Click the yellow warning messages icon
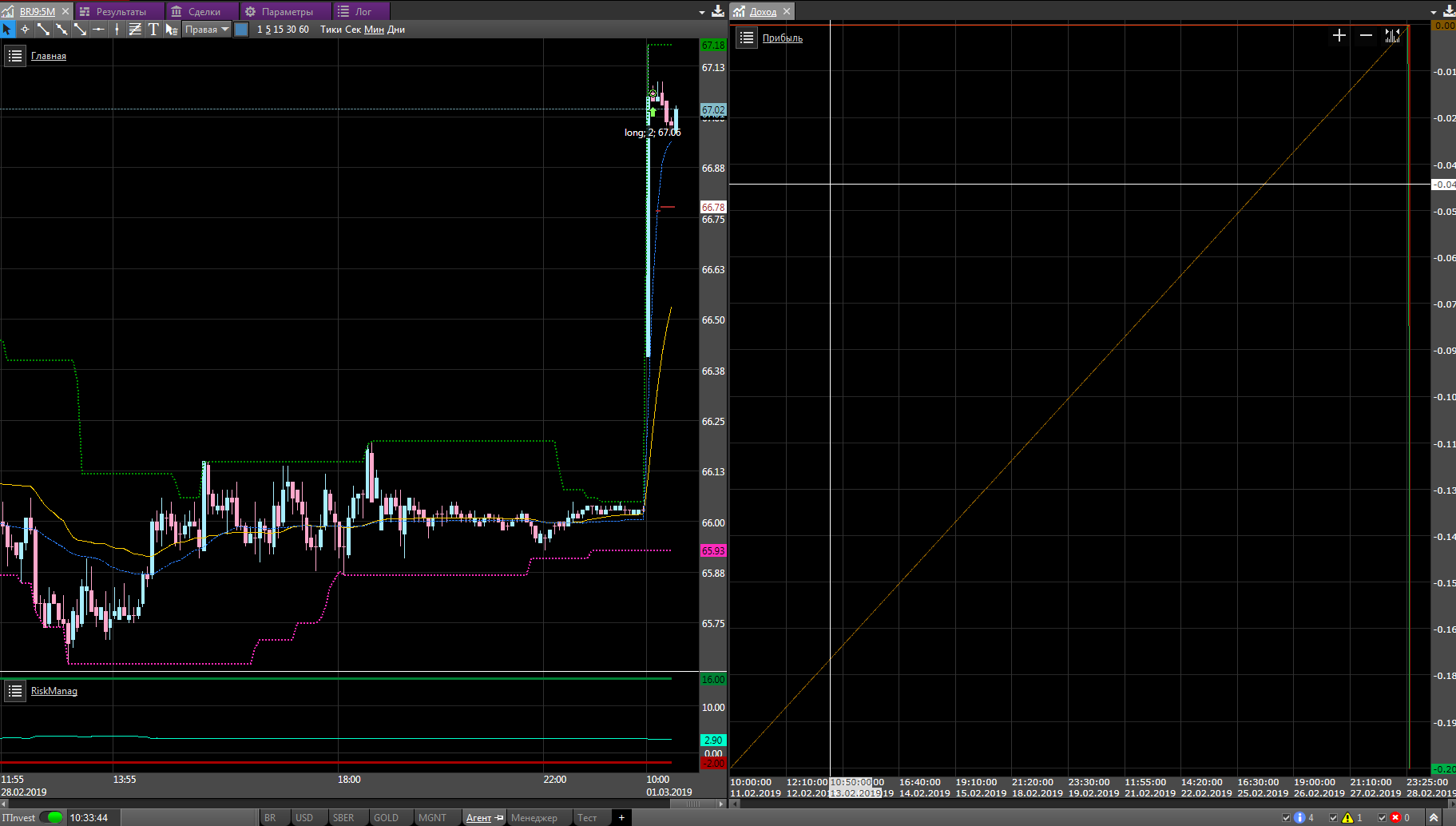 click(x=1347, y=817)
